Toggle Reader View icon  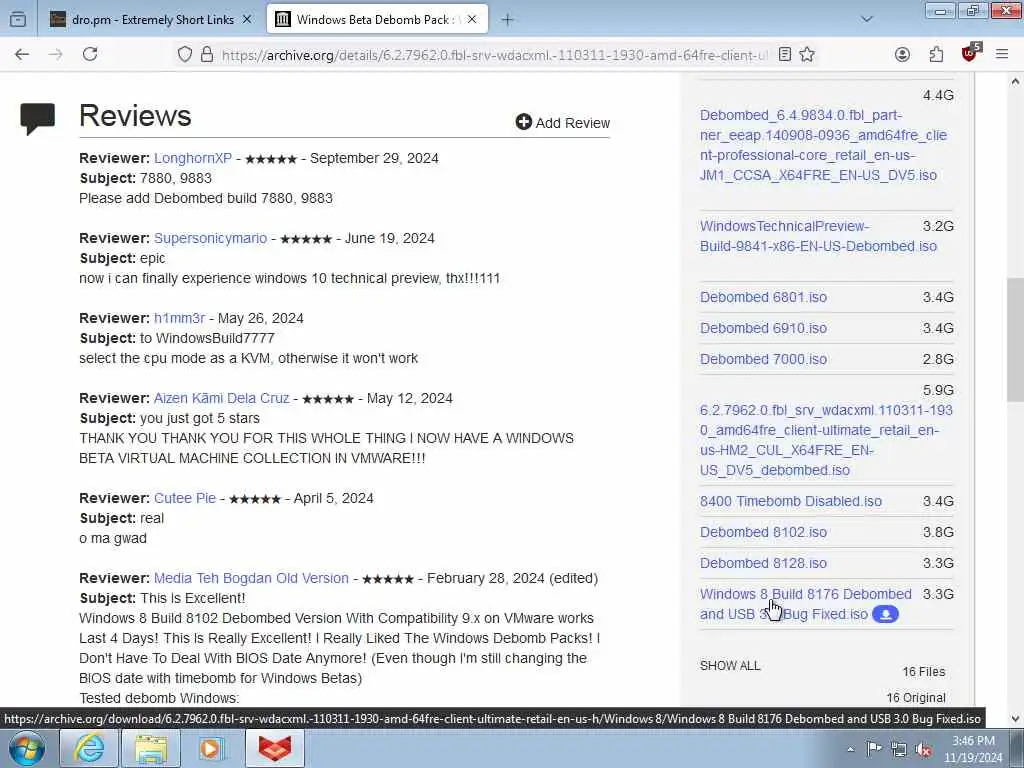(785, 55)
